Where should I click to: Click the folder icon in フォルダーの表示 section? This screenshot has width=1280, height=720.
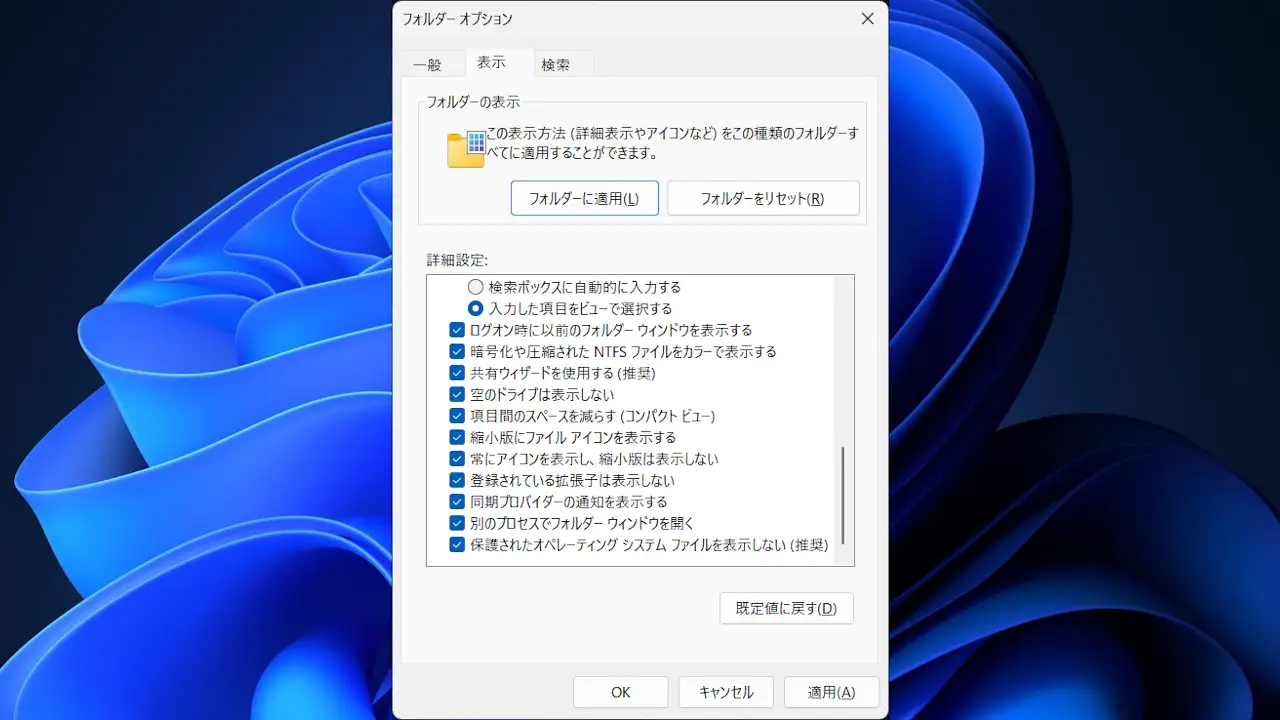click(x=465, y=149)
